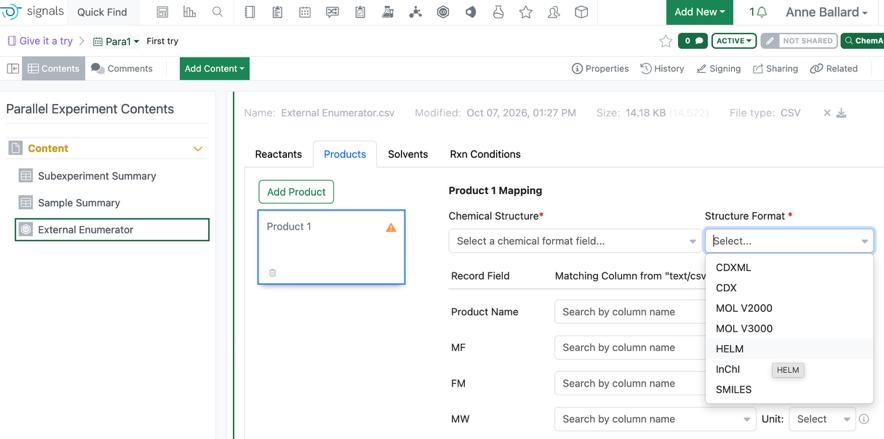Switch to the Rxn Conditions tab
This screenshot has width=884, height=439.
(x=485, y=154)
